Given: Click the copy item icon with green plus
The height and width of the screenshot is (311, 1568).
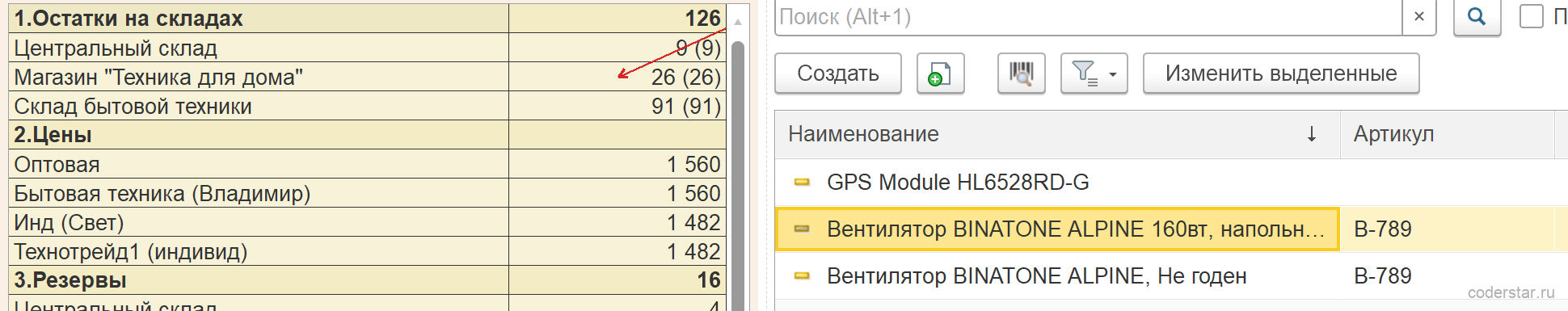Looking at the screenshot, I should [940, 74].
